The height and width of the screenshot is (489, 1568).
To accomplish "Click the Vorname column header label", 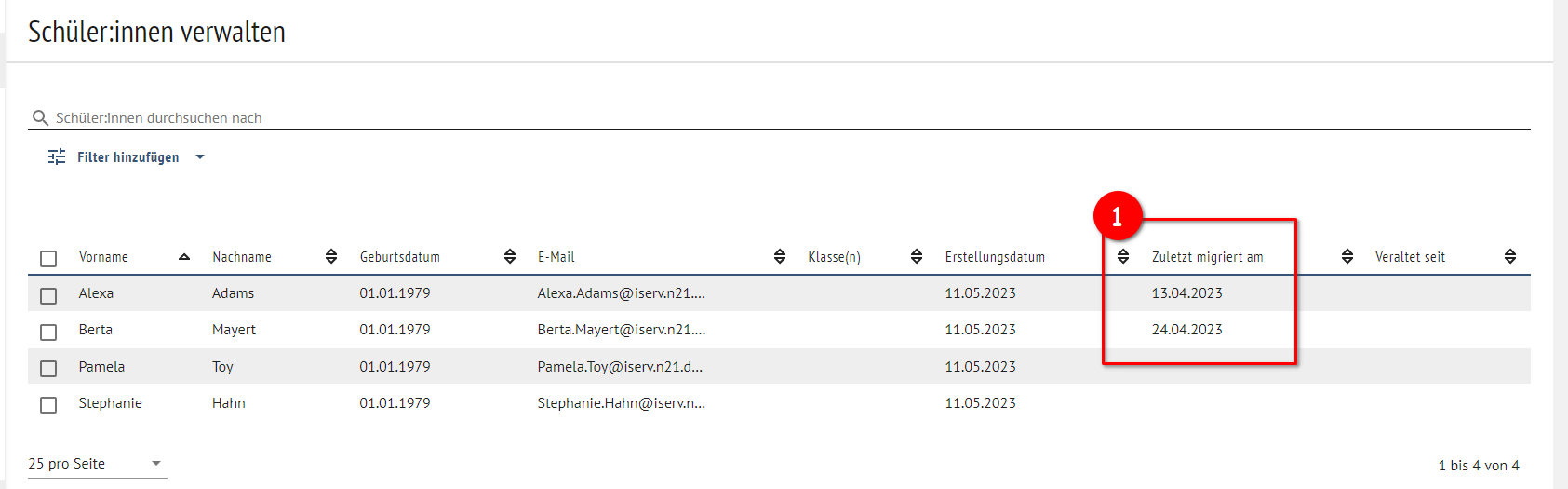I will click(x=103, y=257).
